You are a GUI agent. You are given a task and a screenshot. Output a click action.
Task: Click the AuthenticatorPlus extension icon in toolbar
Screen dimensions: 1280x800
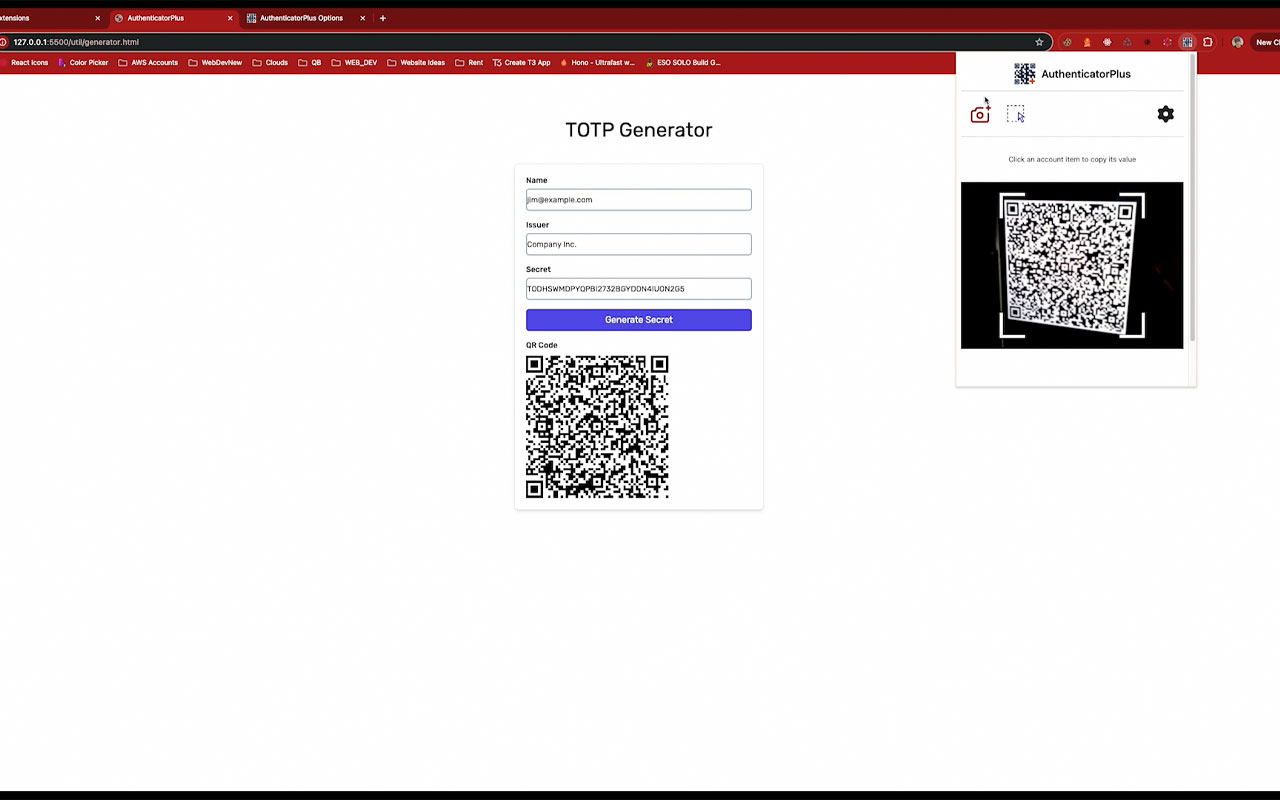1187,41
